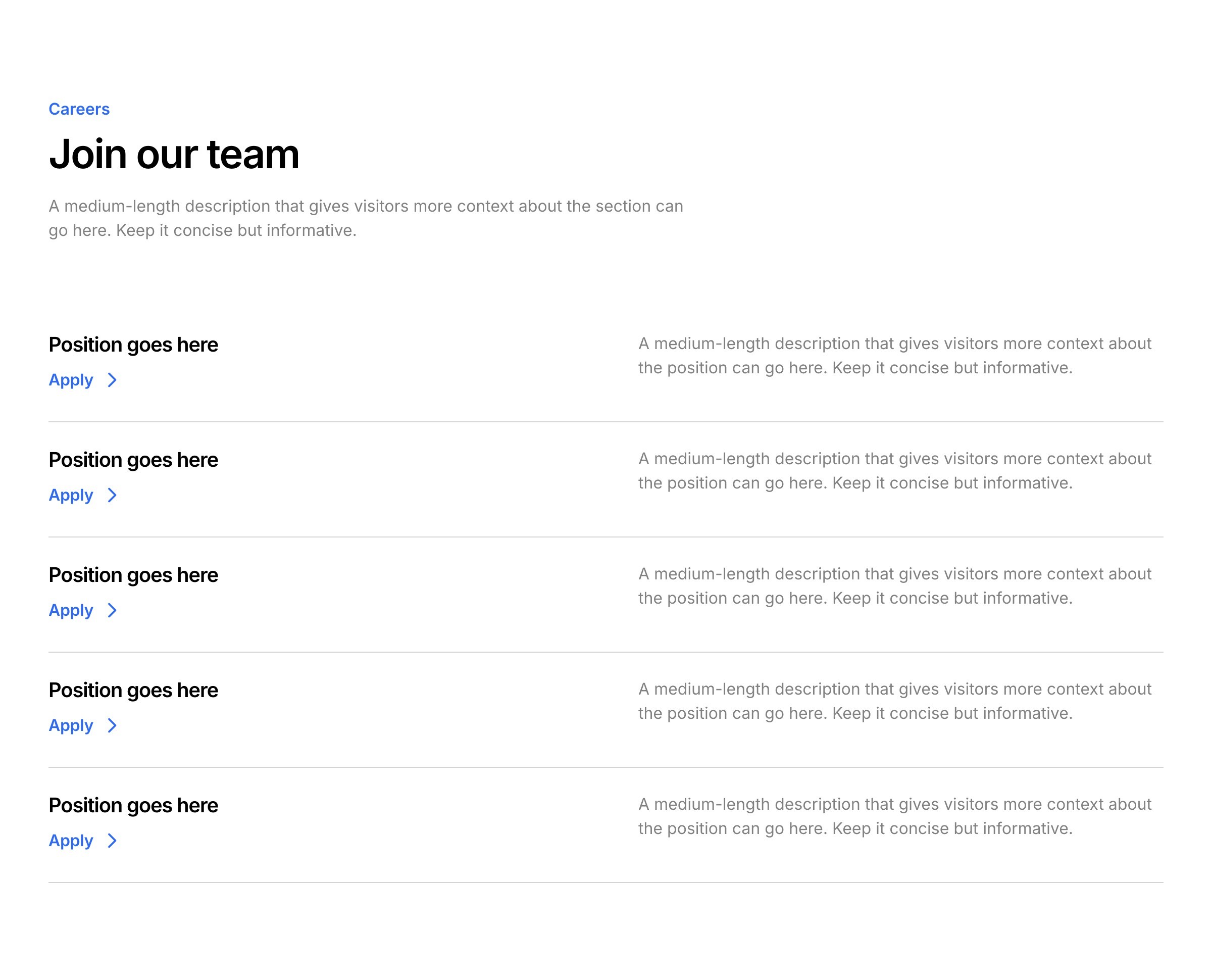Click the chevron arrow beside fourth Apply
Screen dimensions: 1212x980
tap(112, 725)
